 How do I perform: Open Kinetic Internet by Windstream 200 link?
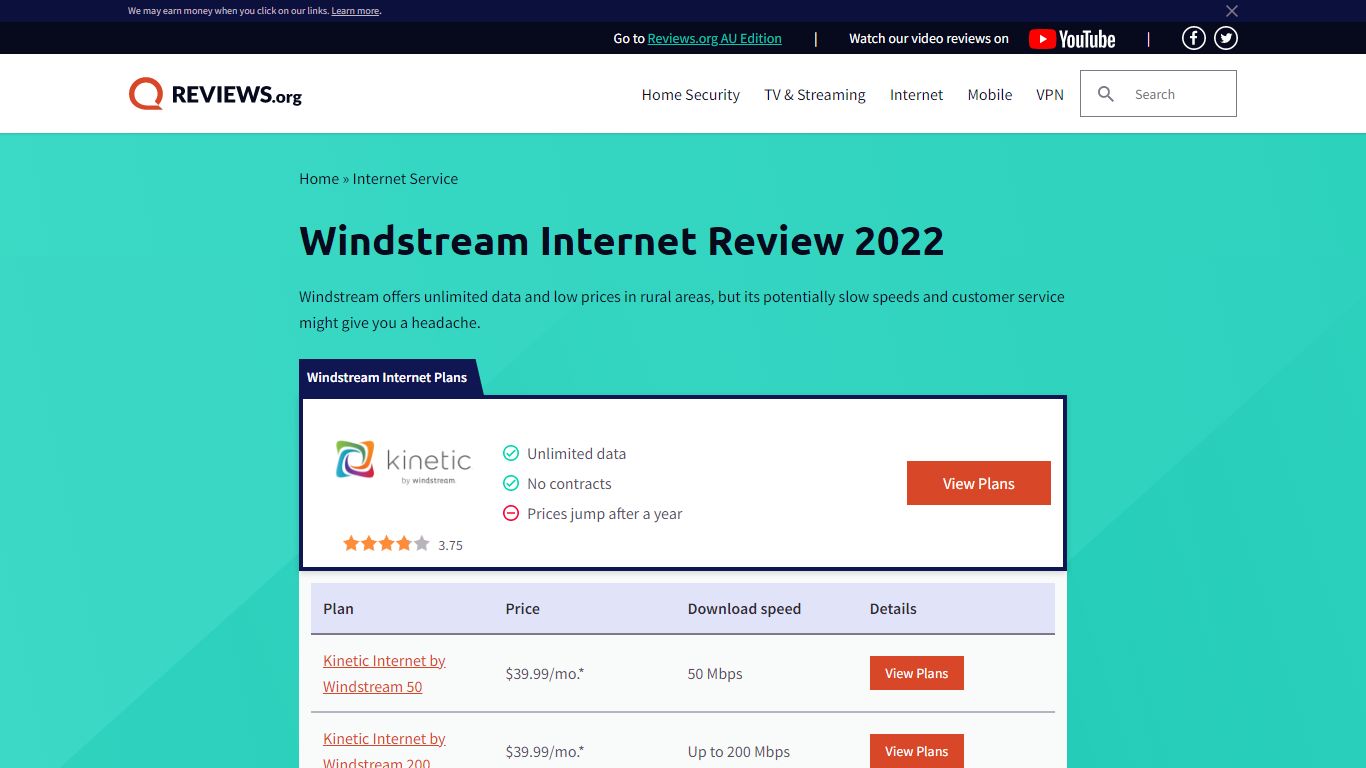click(384, 749)
